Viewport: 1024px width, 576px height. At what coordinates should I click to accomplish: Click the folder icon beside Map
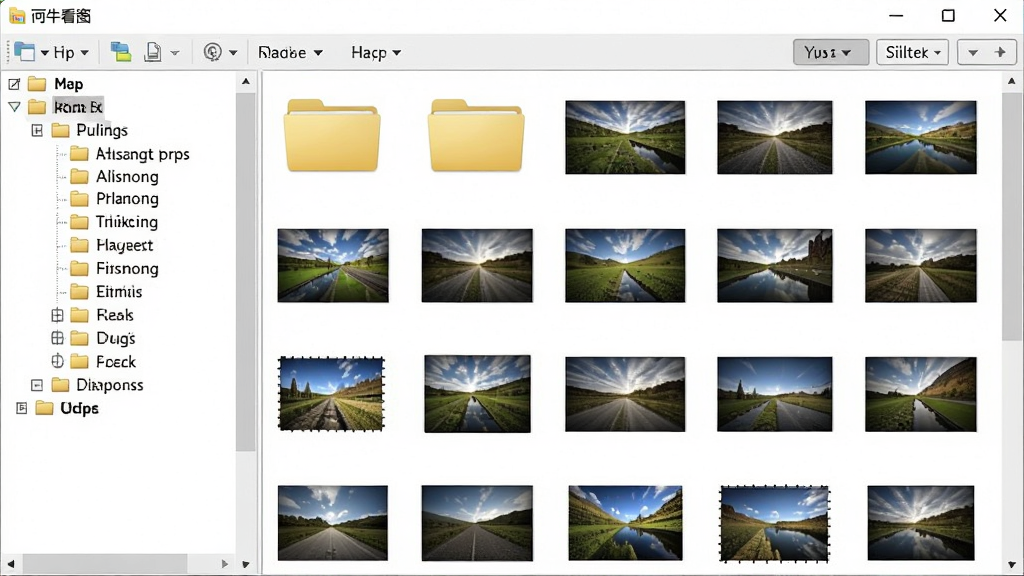tap(37, 84)
